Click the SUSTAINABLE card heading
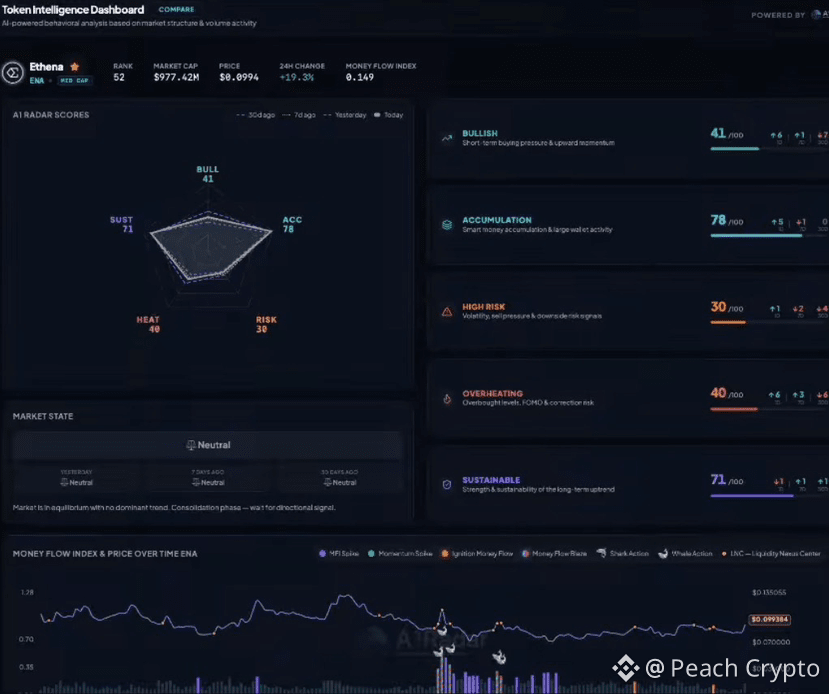829x694 pixels. coord(491,480)
